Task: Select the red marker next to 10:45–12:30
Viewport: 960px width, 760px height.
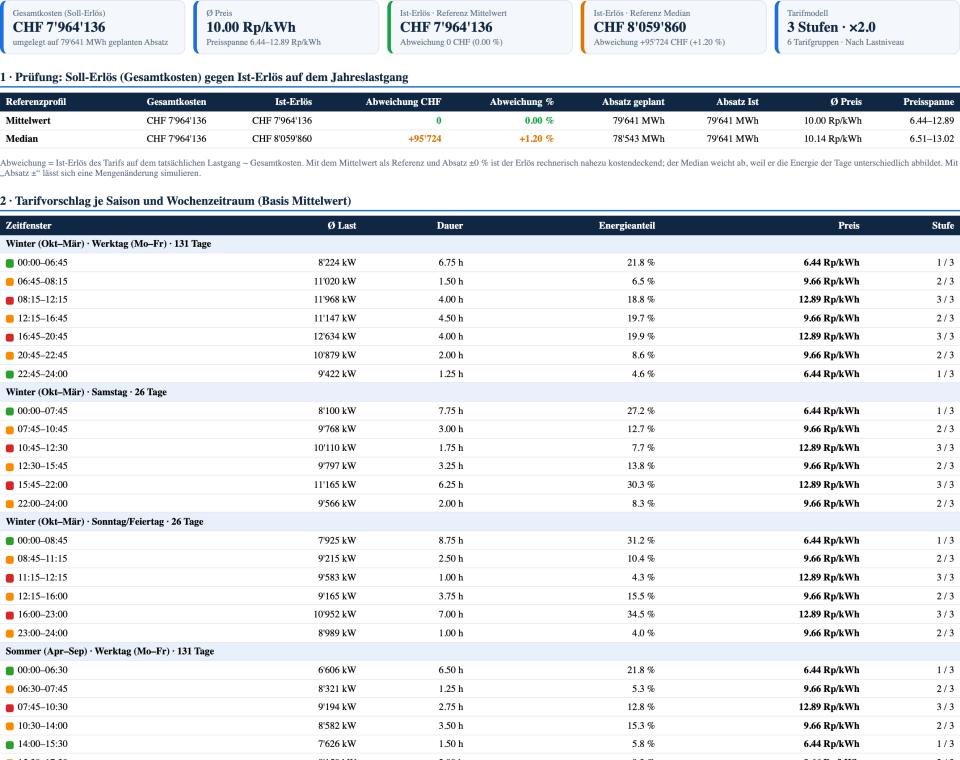Action: 10,448
